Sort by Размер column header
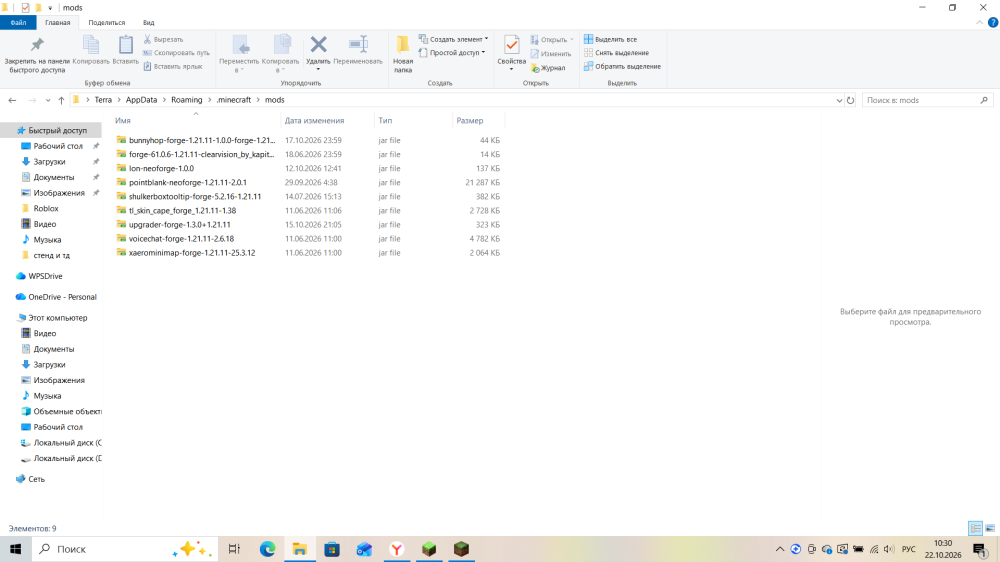1000x562 pixels. (x=470, y=121)
